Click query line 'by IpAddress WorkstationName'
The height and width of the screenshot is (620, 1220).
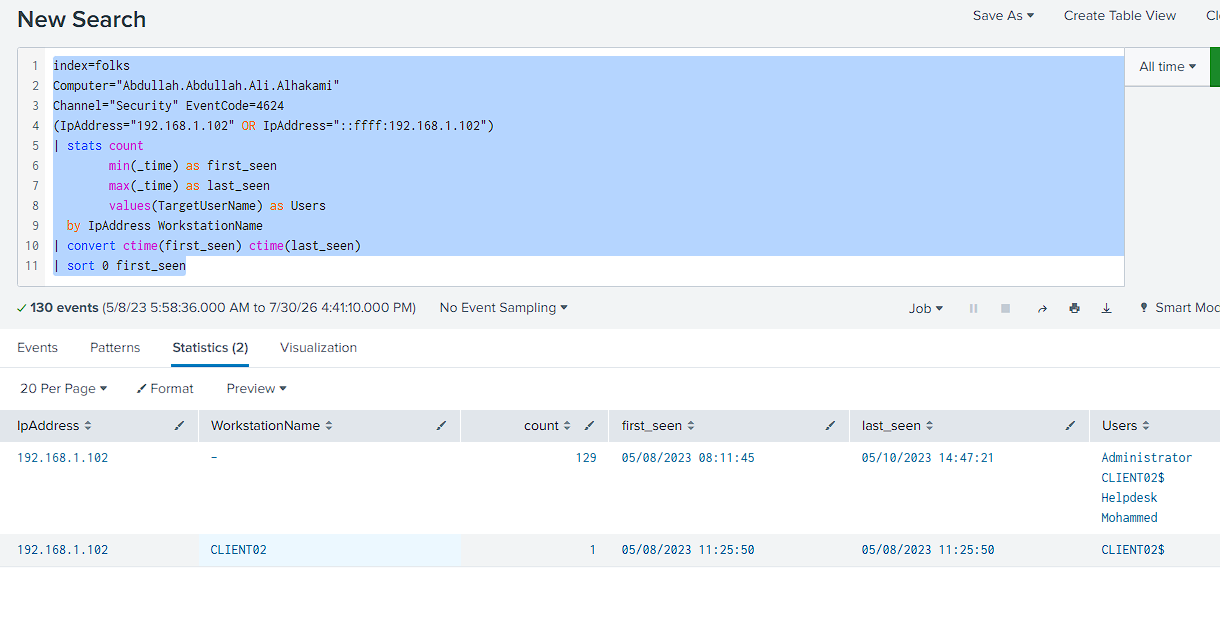click(x=165, y=226)
